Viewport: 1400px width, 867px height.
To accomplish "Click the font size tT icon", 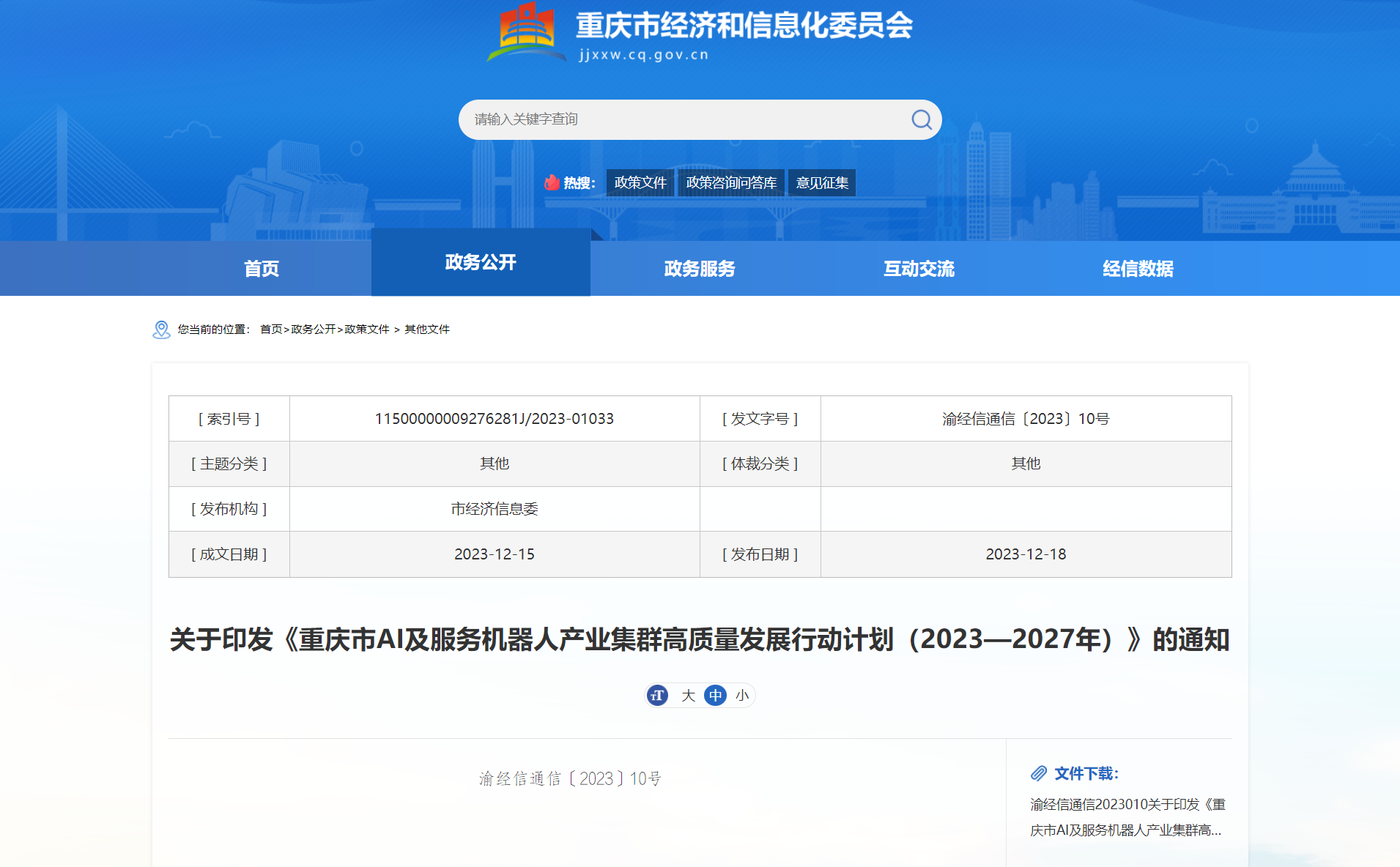I will [658, 696].
